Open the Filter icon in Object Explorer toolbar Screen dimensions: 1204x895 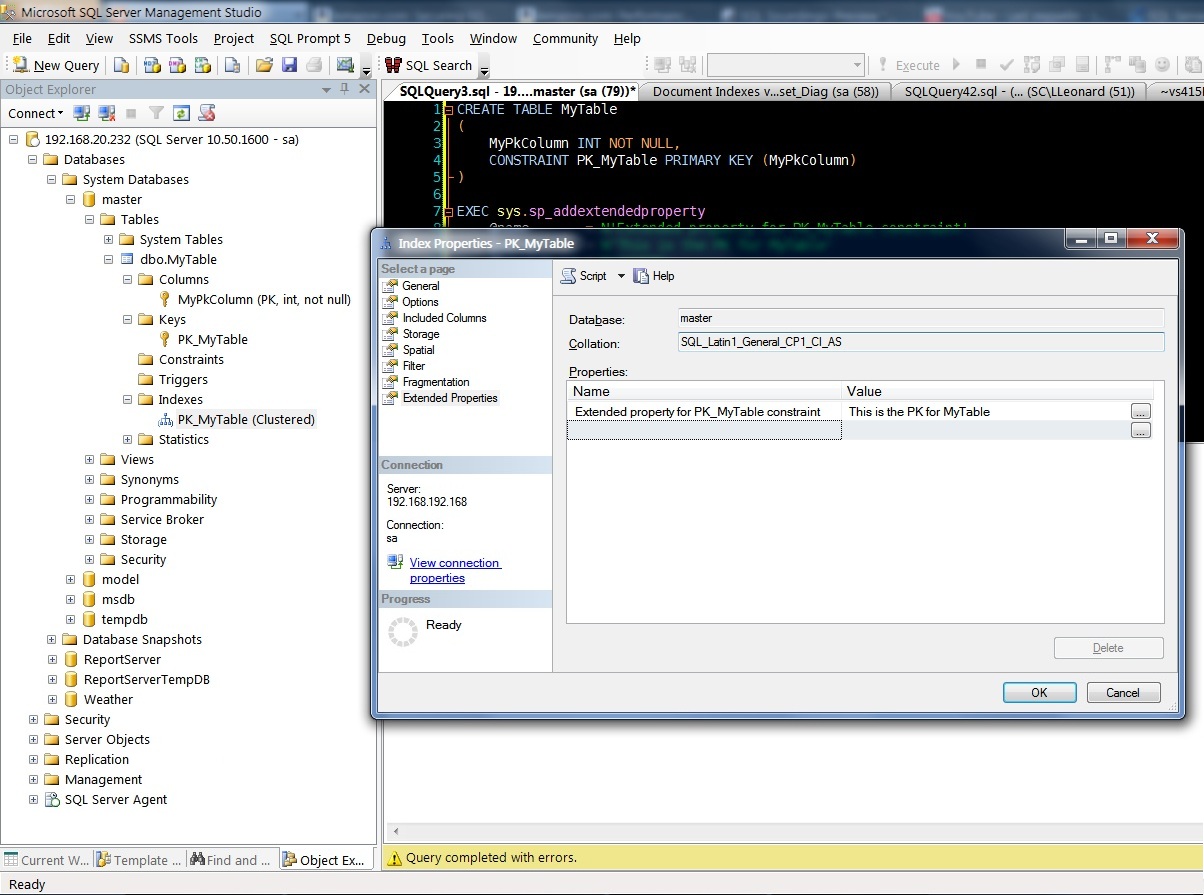(155, 113)
